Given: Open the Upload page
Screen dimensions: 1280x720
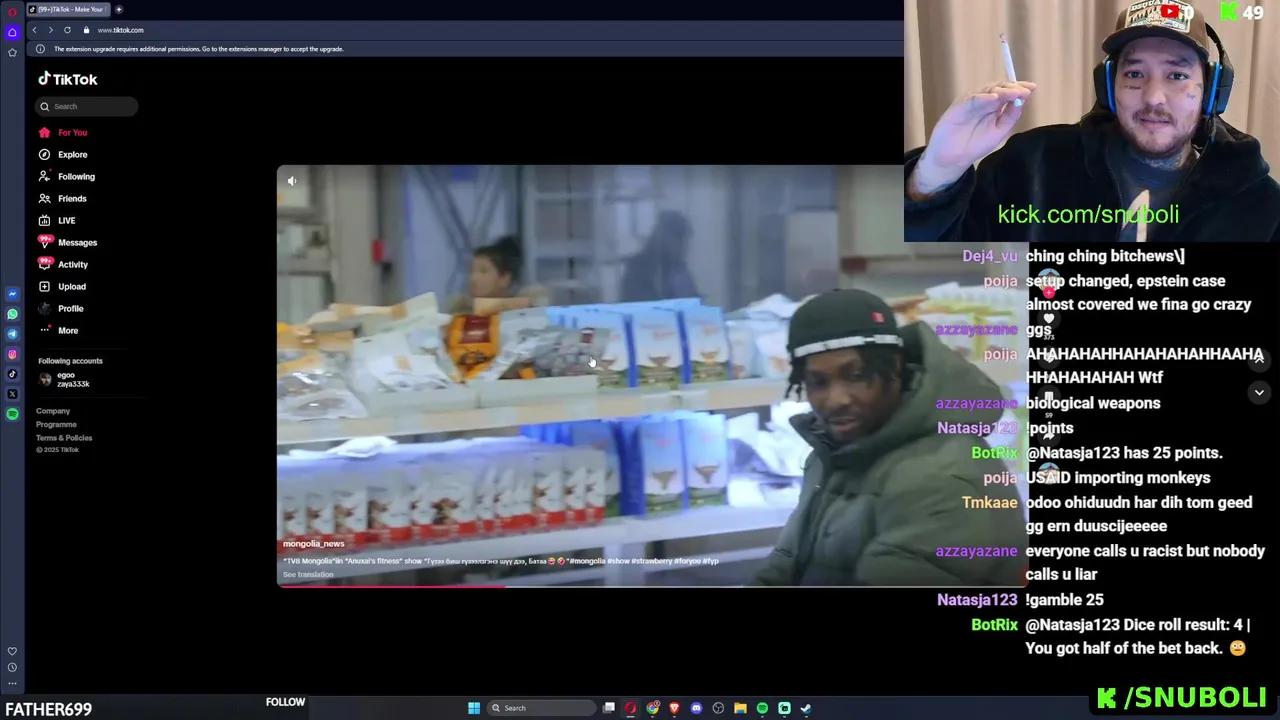Looking at the screenshot, I should coord(62,286).
